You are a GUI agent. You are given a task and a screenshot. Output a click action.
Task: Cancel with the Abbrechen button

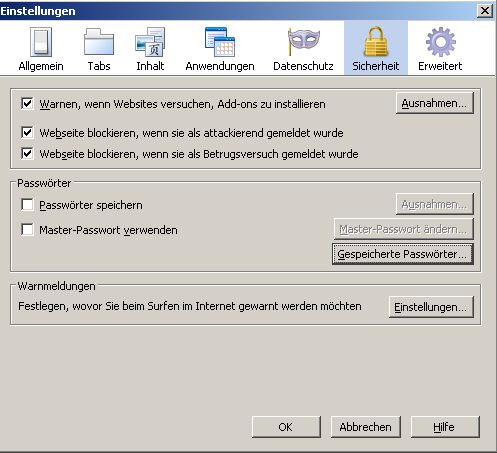click(x=366, y=427)
